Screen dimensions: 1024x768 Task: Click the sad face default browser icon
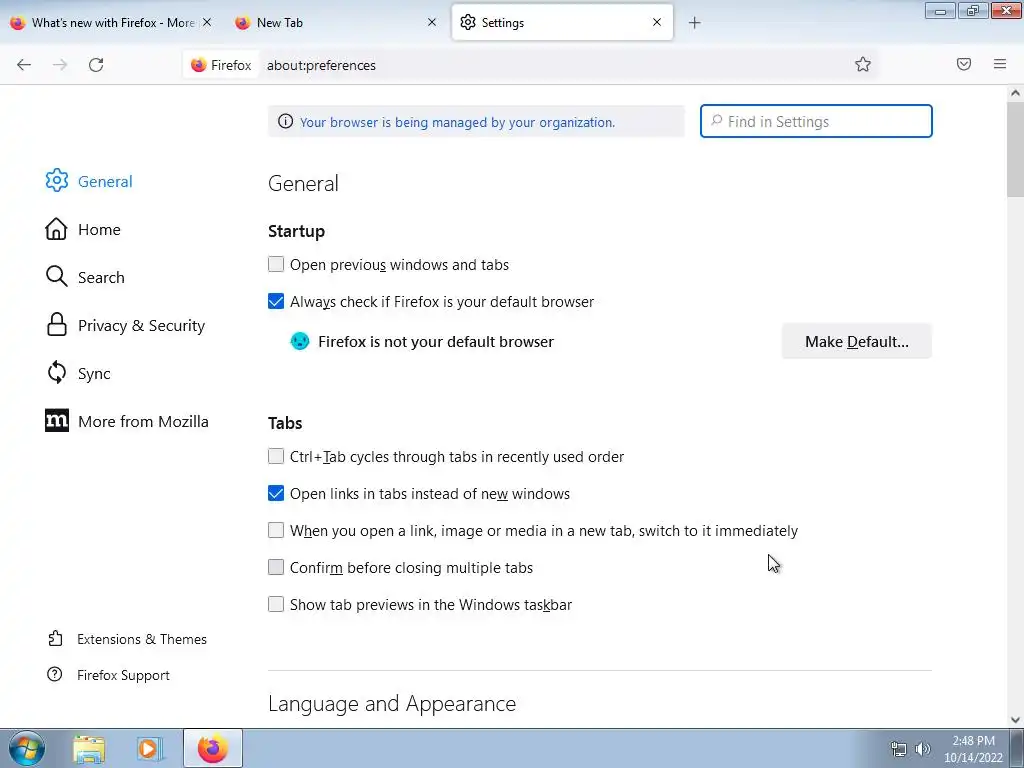[x=300, y=341]
